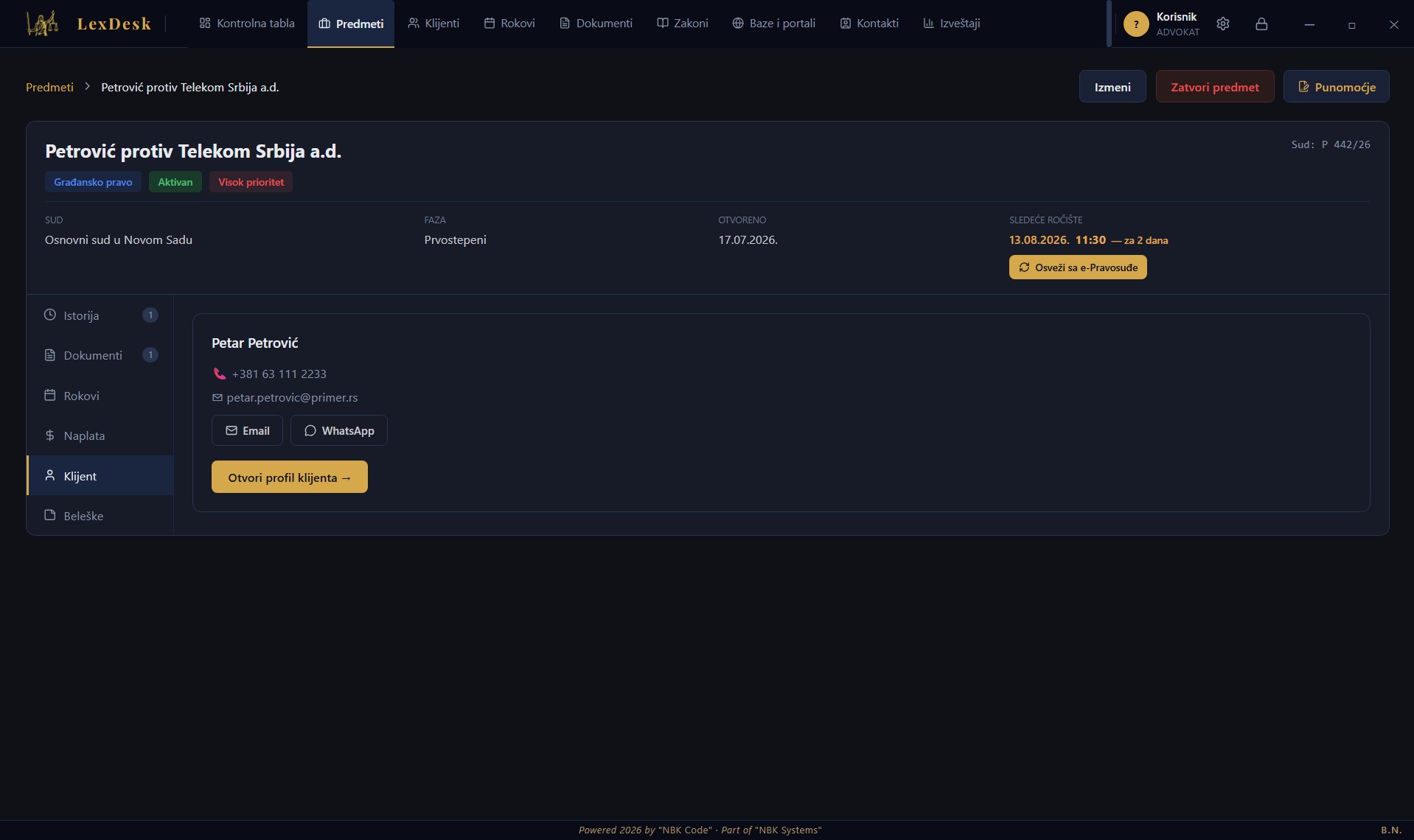Contact client via WhatsApp button
Screen dimensions: 1414x840
pyautogui.click(x=339, y=430)
